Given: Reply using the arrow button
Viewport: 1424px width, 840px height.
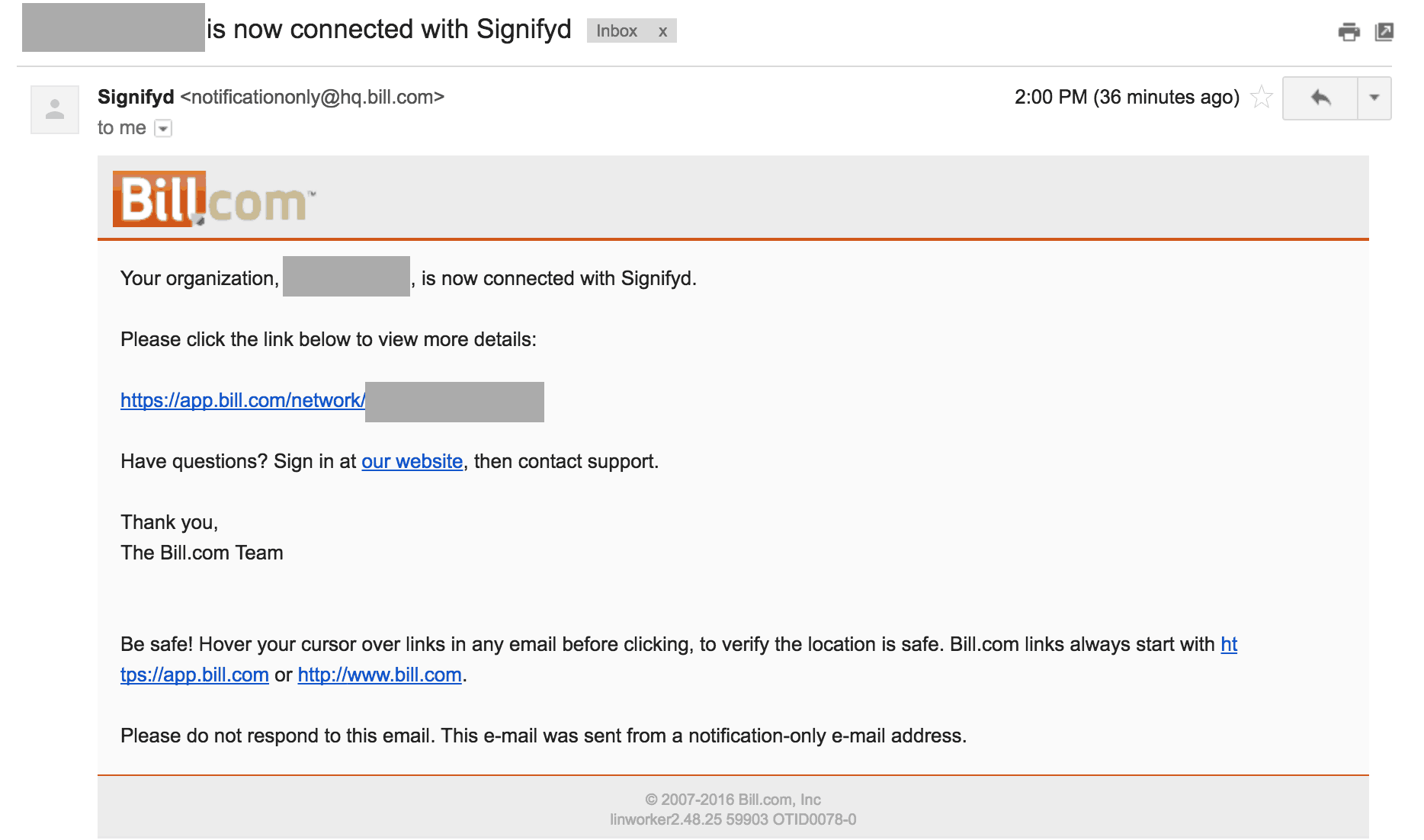Looking at the screenshot, I should (x=1320, y=98).
